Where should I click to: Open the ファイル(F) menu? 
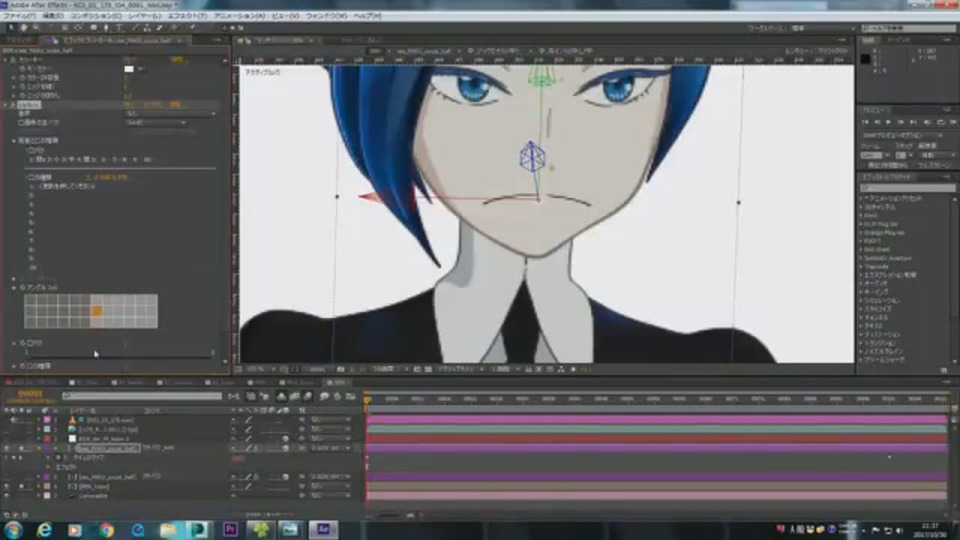click(20, 16)
